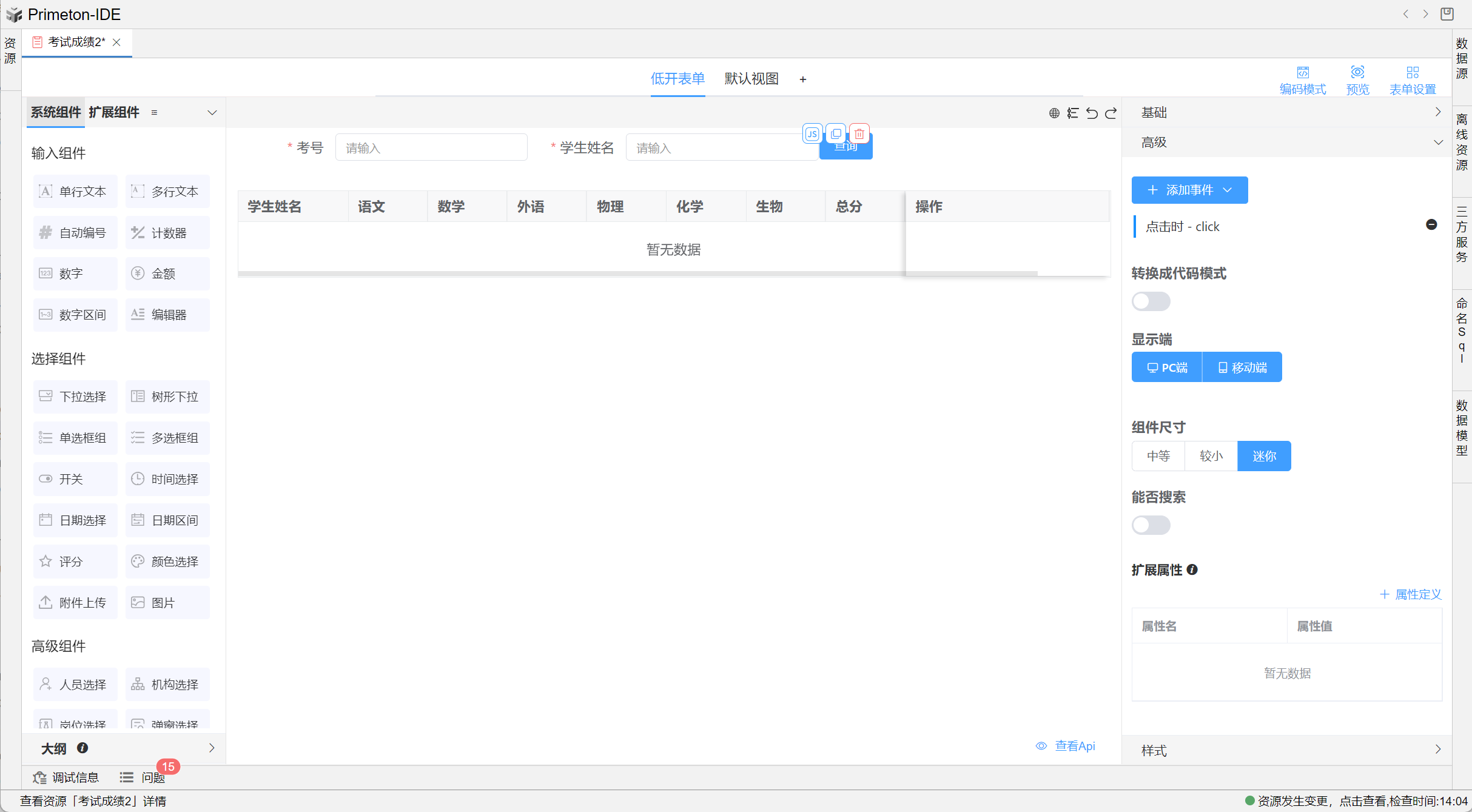Screen dimensions: 1472x812
Task: Click the 考号 input field
Action: 431,148
